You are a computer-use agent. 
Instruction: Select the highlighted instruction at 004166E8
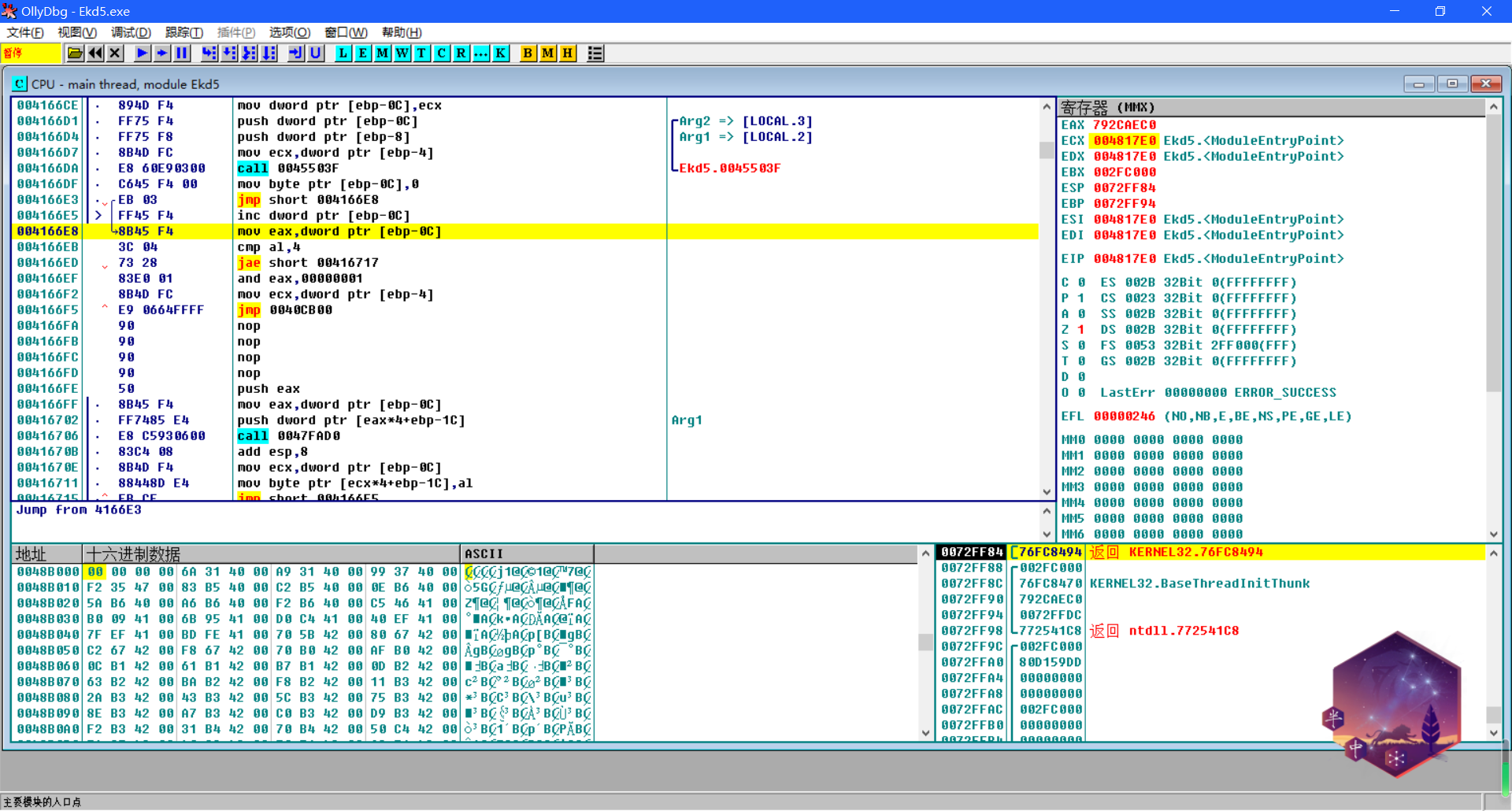(339, 231)
